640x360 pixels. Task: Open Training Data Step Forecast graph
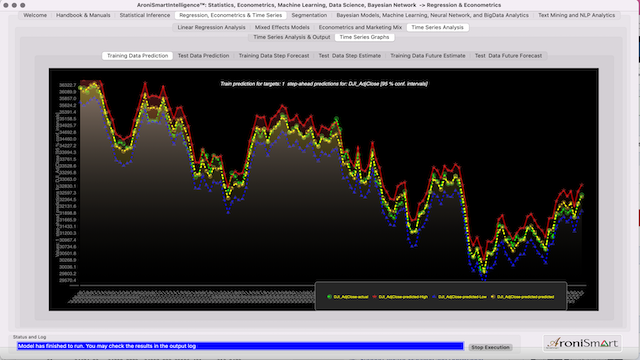(x=274, y=56)
